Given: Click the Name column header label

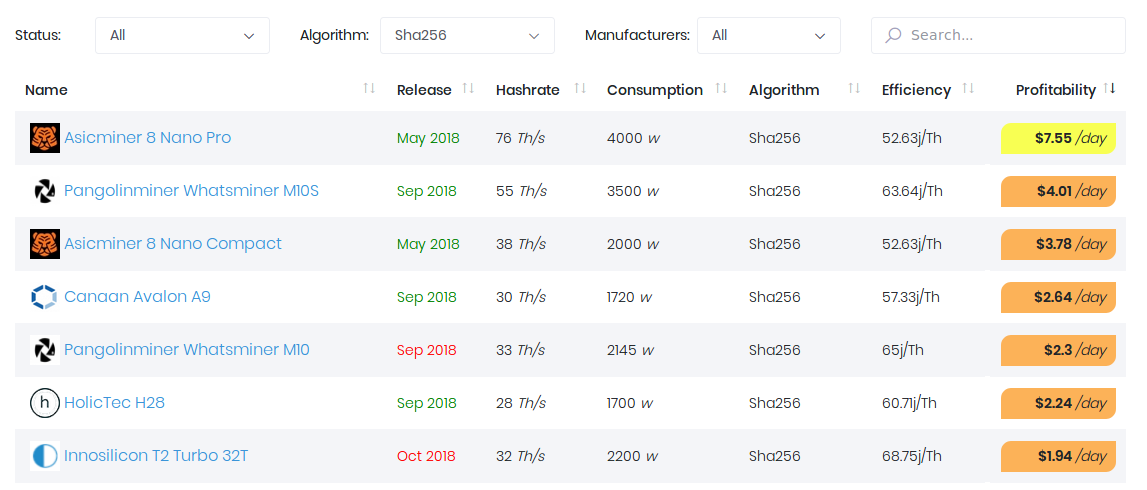Looking at the screenshot, I should coord(46,90).
